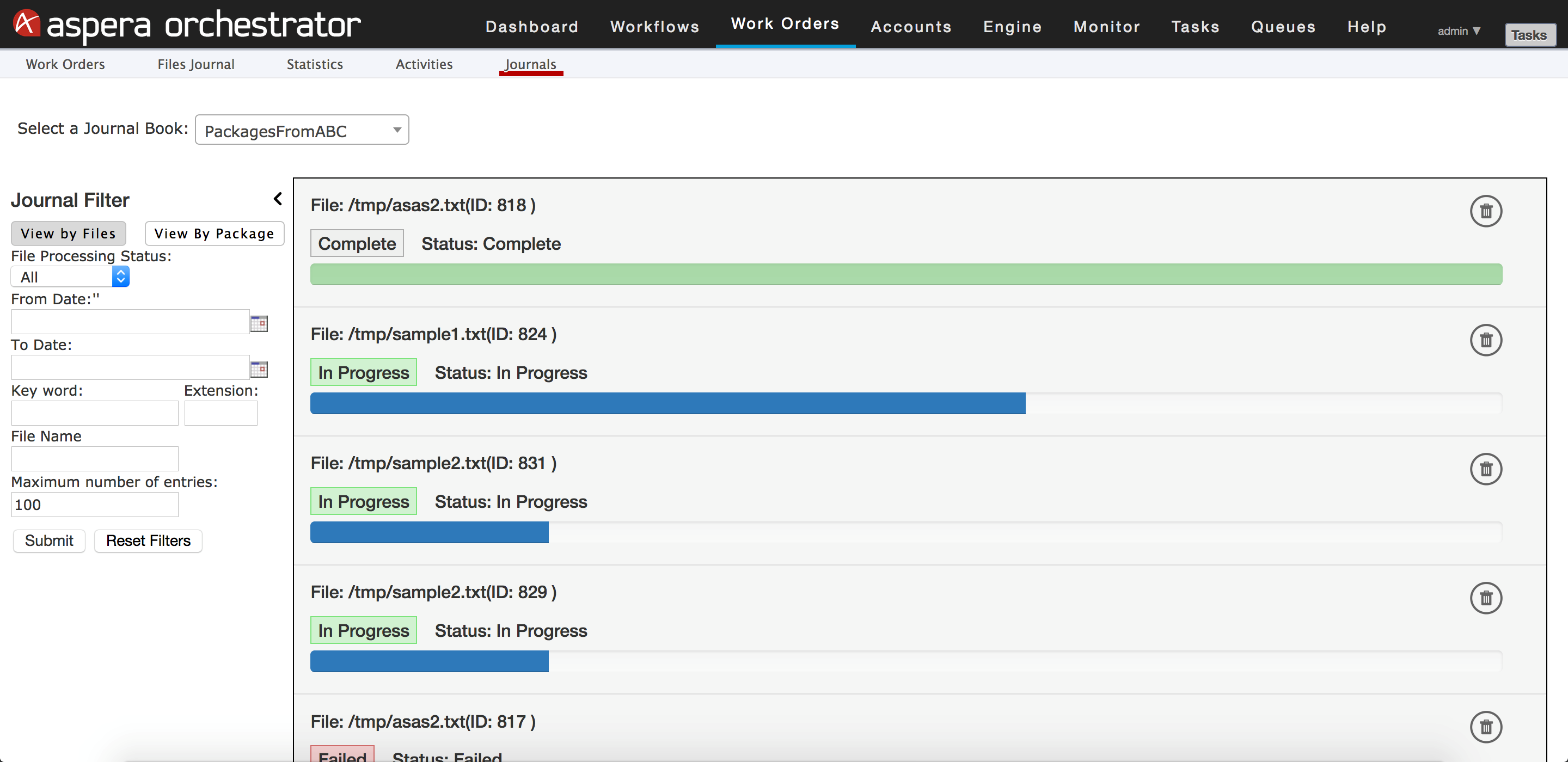The image size is (1568, 762).
Task: Click the In Progress badge for ID 829
Action: [363, 630]
